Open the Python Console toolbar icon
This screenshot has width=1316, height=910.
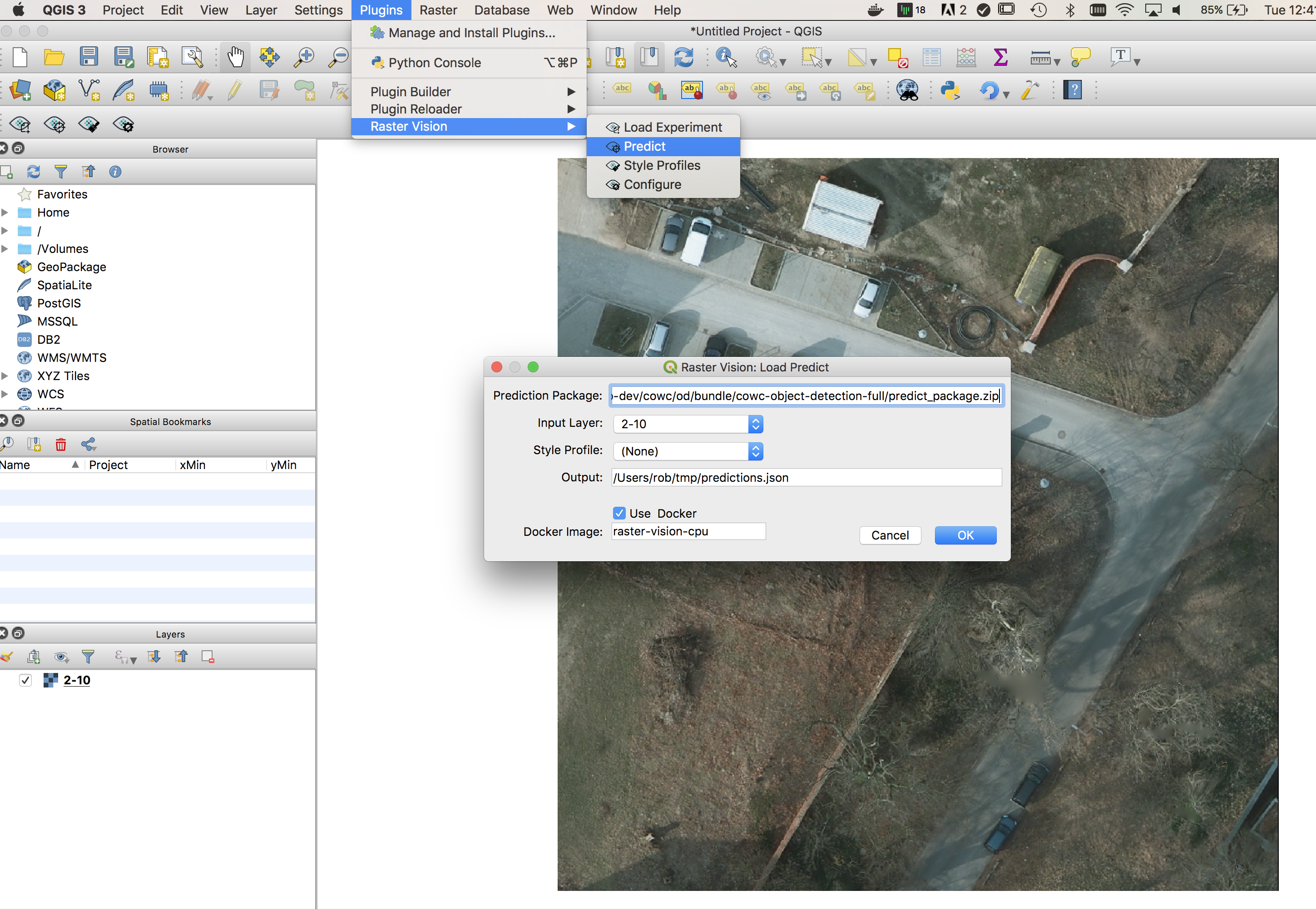coord(950,90)
